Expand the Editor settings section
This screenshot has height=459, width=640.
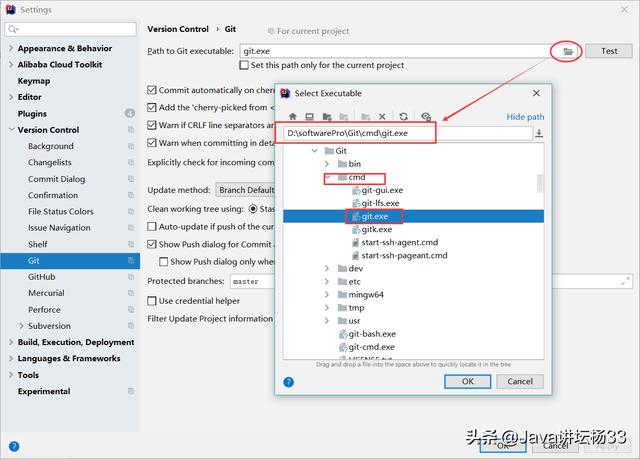click(11, 97)
